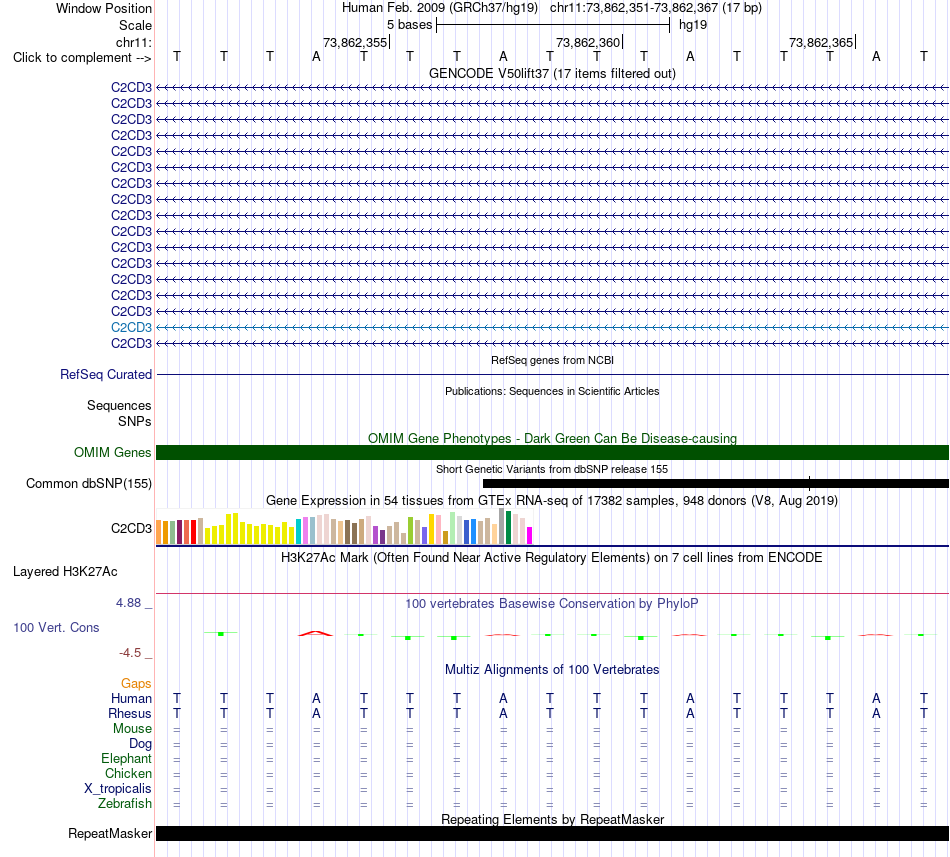
Task: Click the Elephant alignment row label
Action: pos(126,758)
